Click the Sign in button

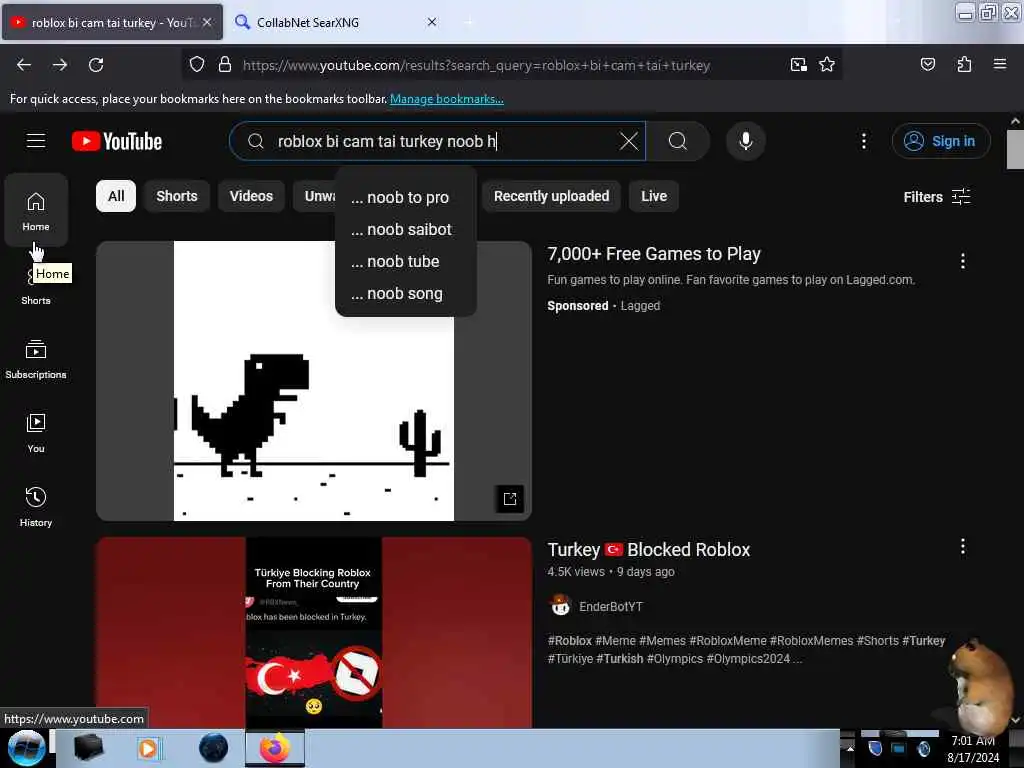click(940, 141)
